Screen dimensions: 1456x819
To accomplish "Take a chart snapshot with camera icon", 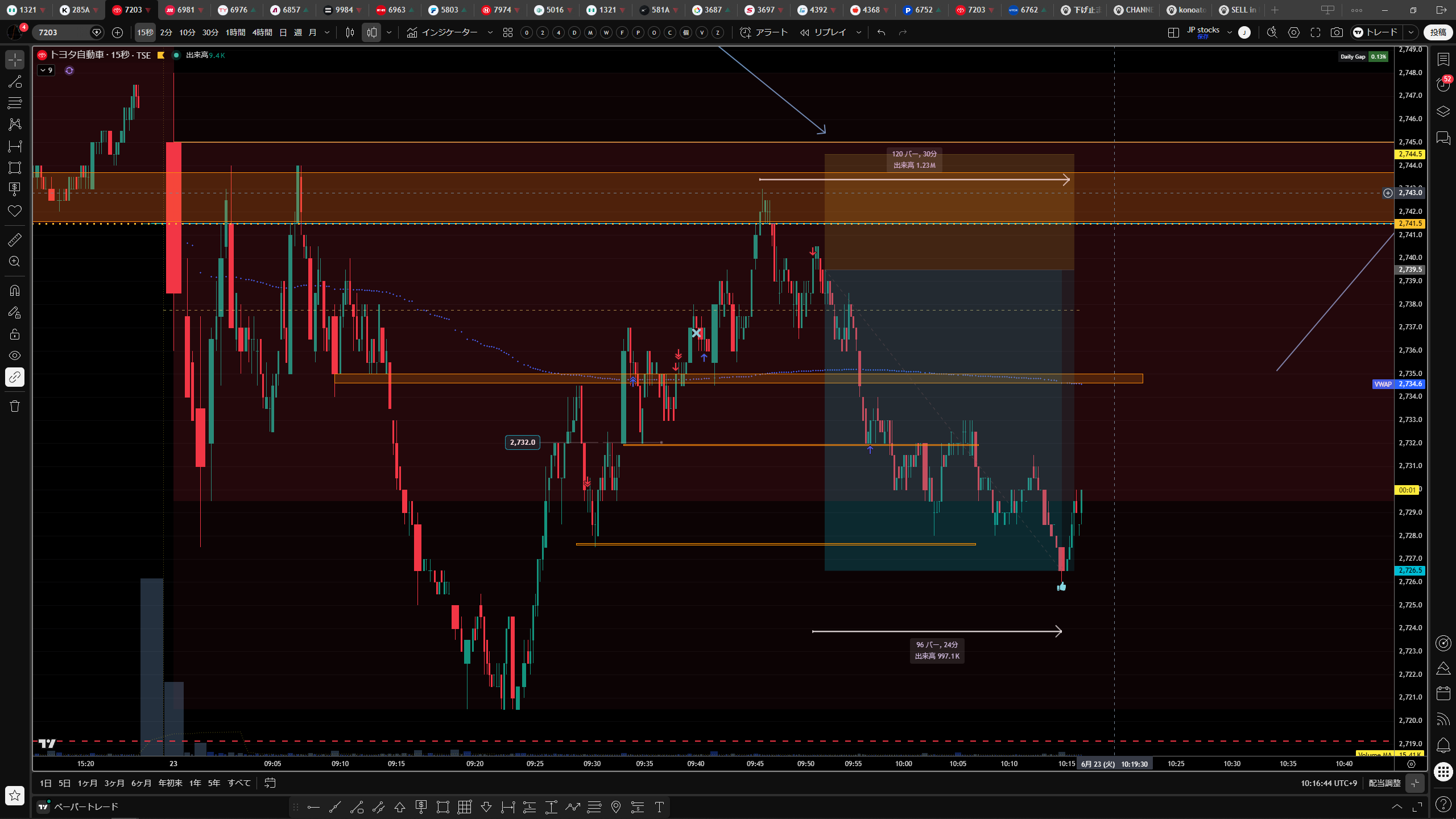I will (x=1337, y=32).
